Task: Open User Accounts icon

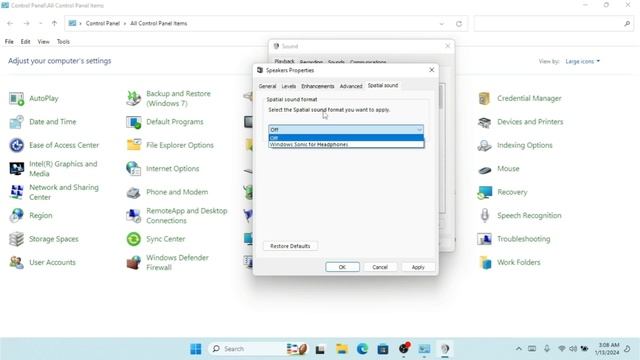Action: coord(16,262)
